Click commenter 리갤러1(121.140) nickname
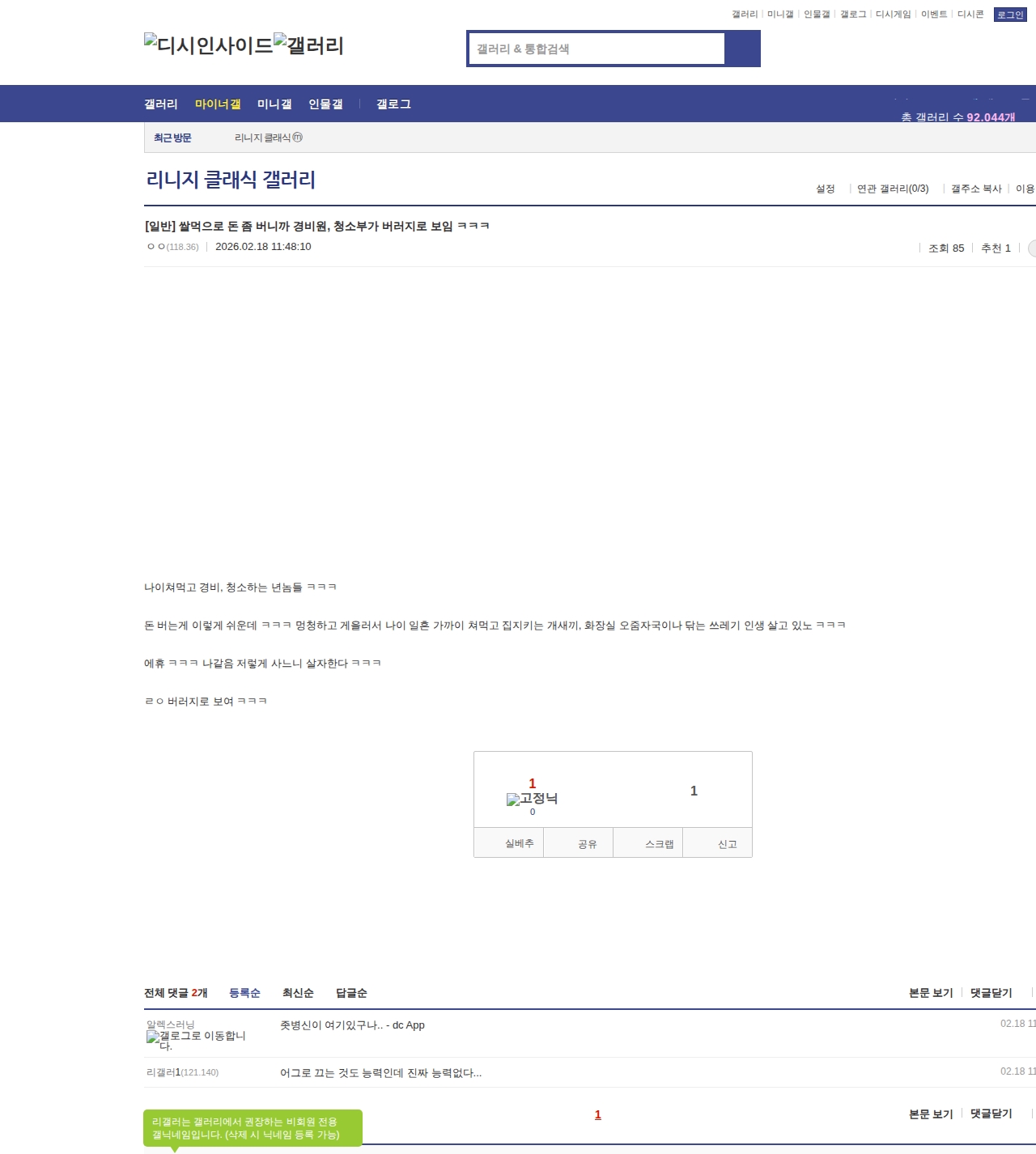The height and width of the screenshot is (1154, 1036). pyautogui.click(x=182, y=1072)
